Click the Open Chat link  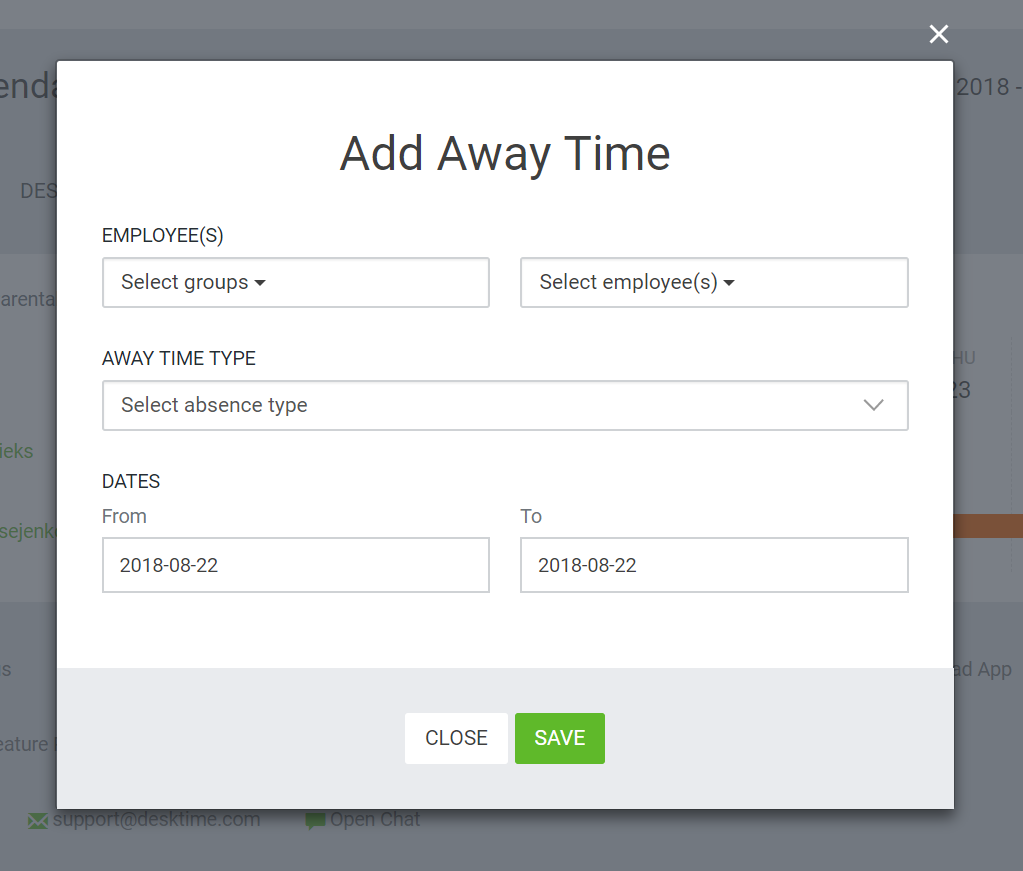click(x=375, y=819)
